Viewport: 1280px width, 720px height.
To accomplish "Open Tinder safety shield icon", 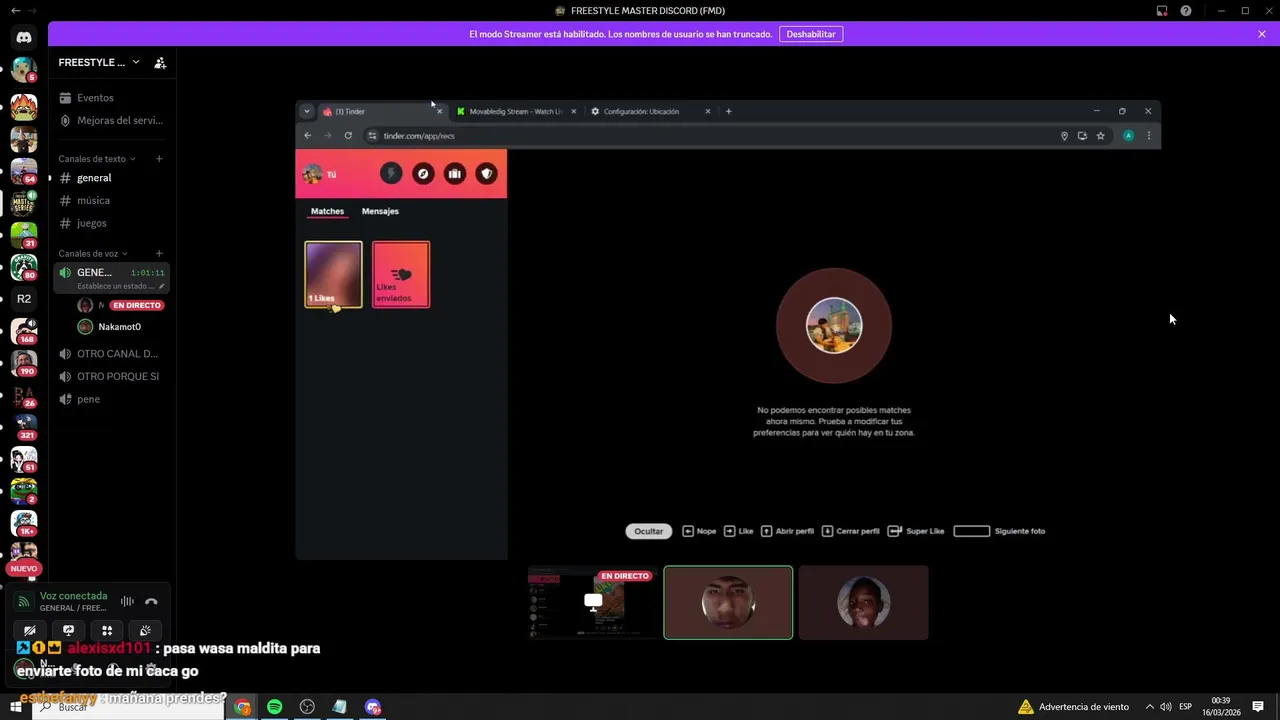I will pos(487,174).
